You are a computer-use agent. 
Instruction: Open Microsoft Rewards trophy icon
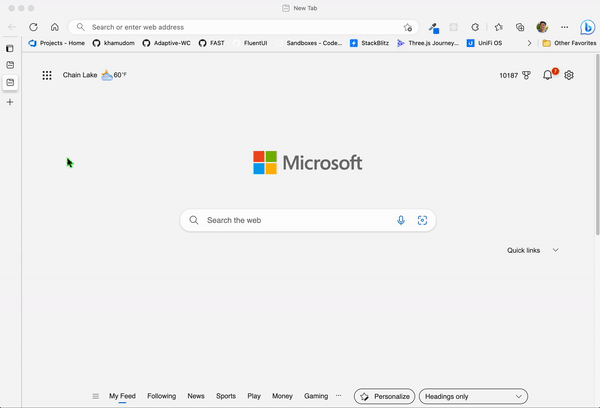coord(527,75)
